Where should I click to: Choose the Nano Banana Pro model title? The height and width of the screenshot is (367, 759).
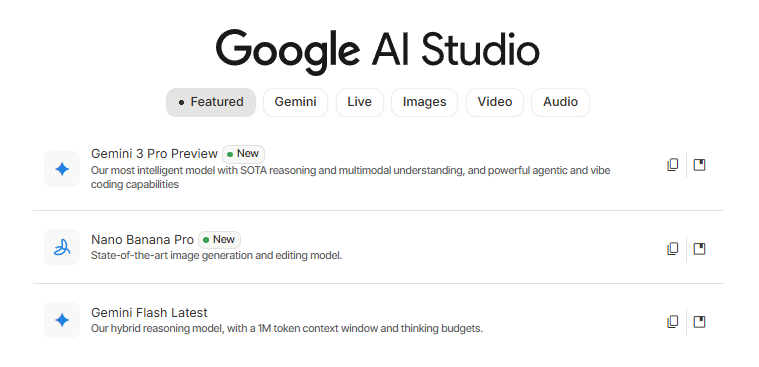point(142,240)
